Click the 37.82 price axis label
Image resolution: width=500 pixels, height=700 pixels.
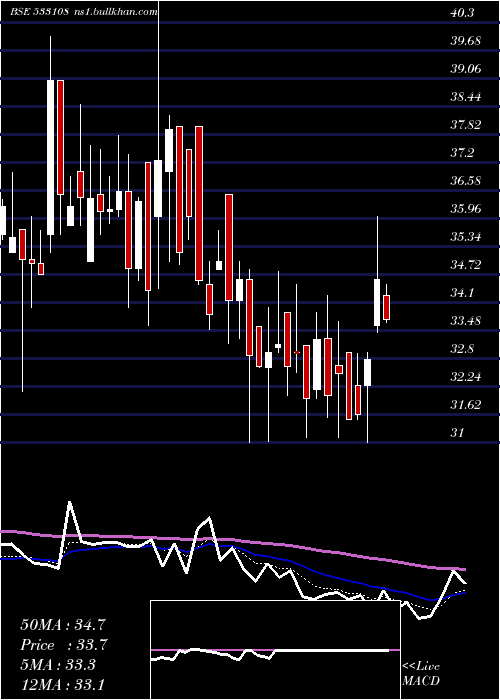click(465, 125)
